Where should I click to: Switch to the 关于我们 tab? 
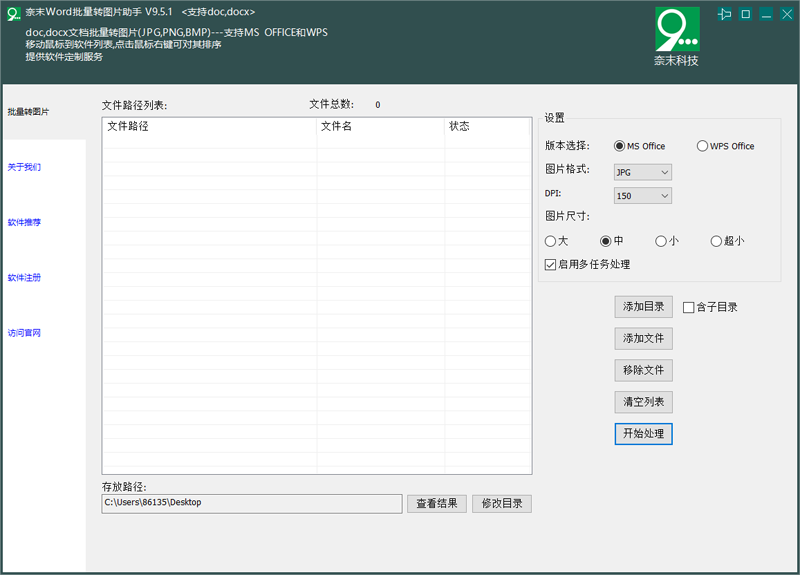click(x=25, y=167)
